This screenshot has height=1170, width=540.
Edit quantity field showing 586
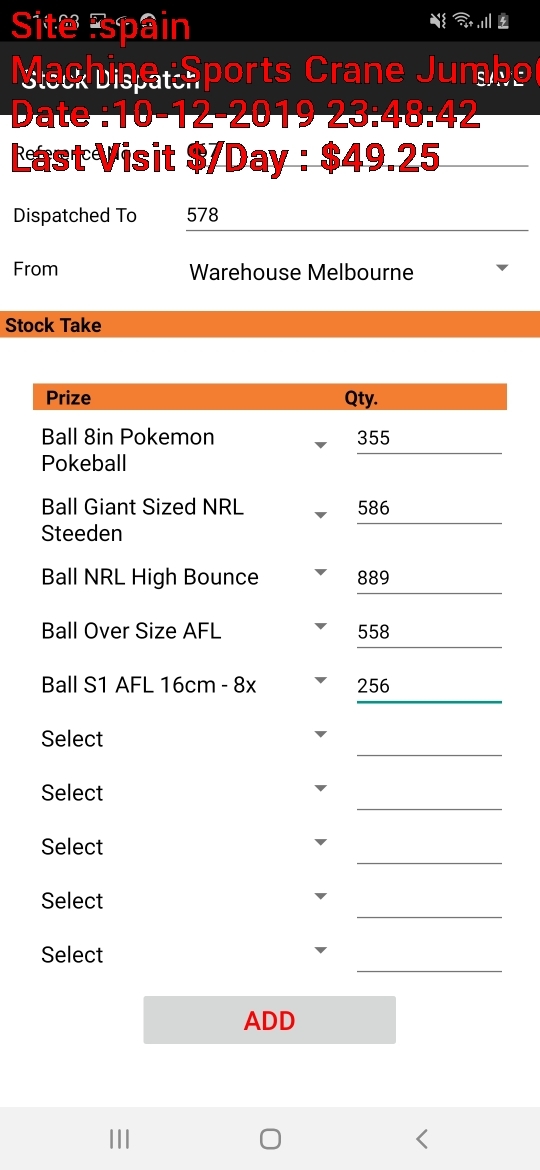429,508
